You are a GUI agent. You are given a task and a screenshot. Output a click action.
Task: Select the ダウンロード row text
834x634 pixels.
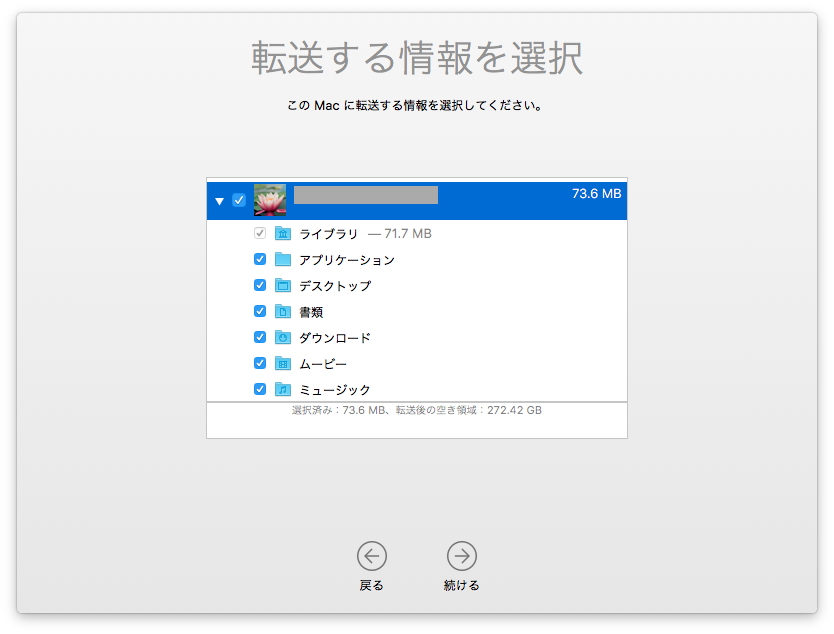335,338
